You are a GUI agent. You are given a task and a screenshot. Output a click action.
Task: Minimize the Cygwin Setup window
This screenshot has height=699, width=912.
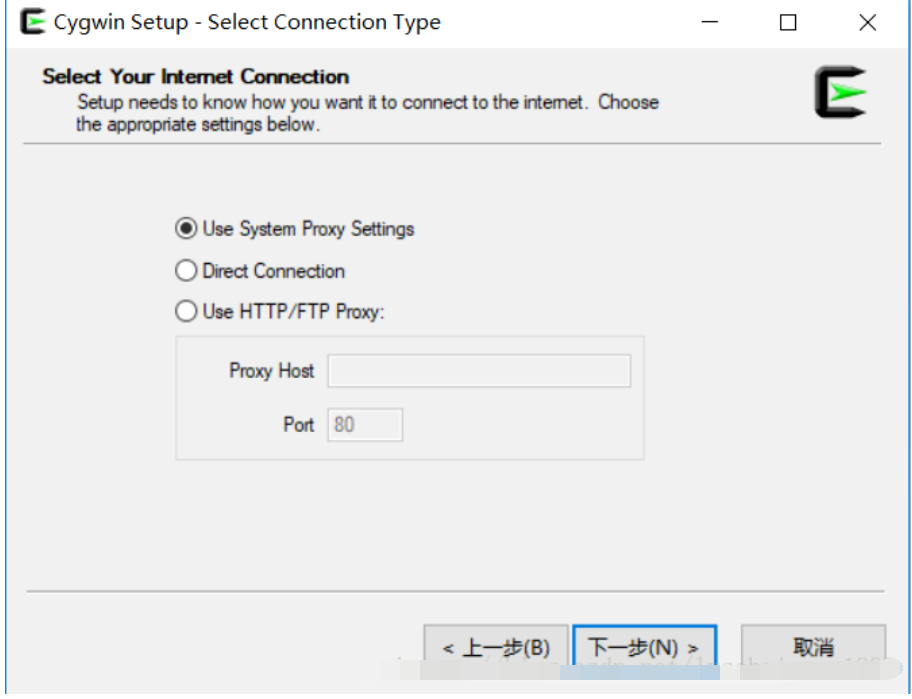(711, 22)
